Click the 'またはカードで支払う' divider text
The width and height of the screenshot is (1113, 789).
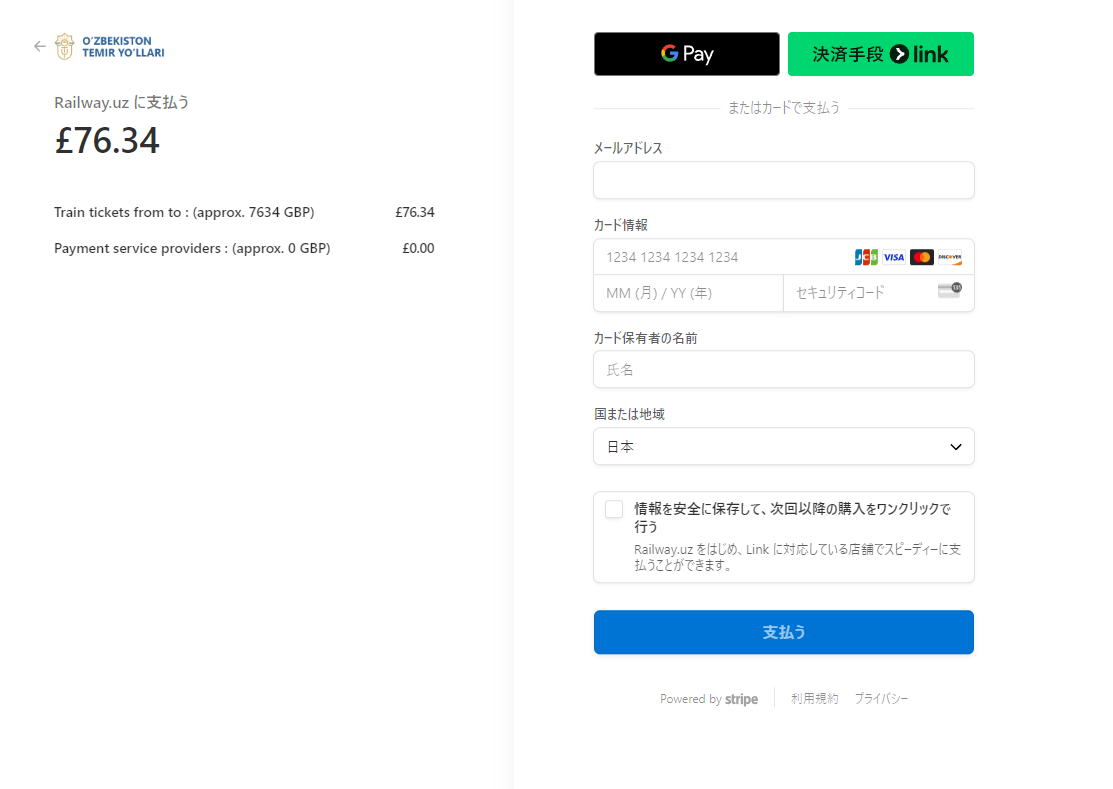tap(784, 108)
